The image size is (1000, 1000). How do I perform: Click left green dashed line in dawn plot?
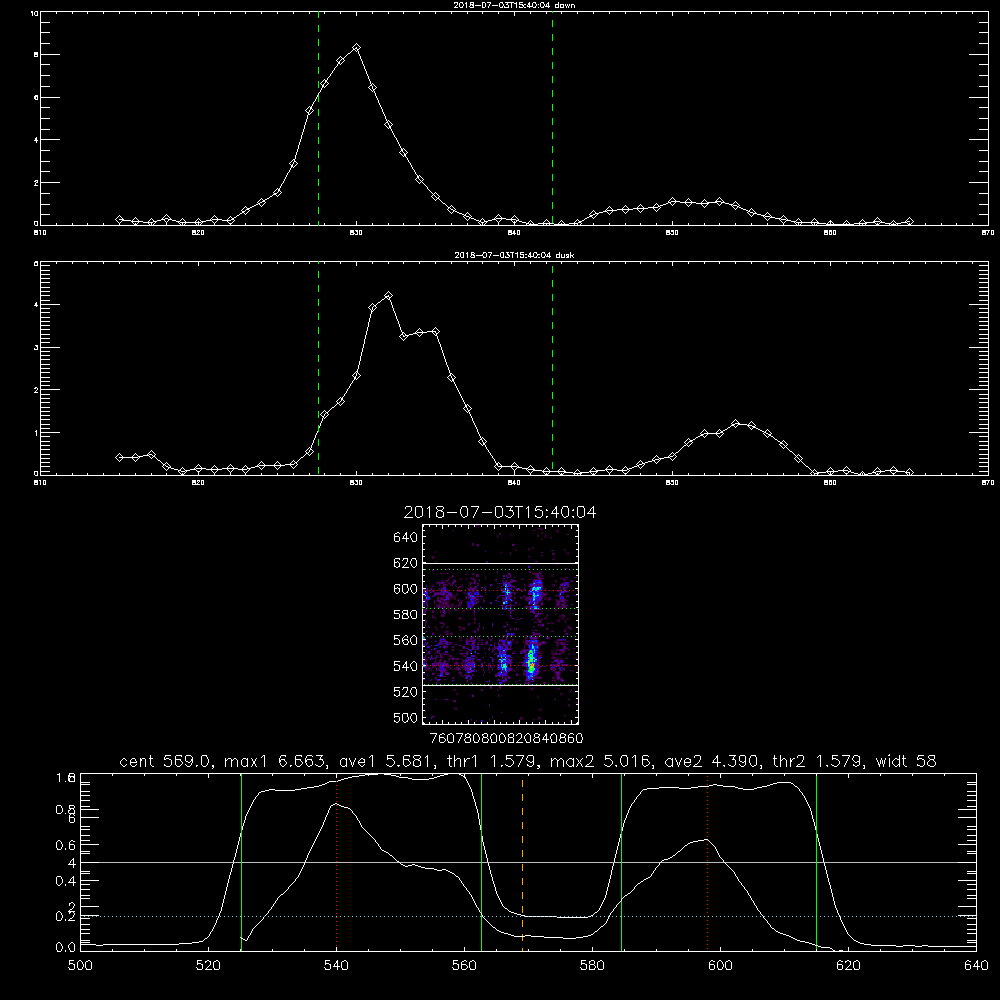[318, 119]
